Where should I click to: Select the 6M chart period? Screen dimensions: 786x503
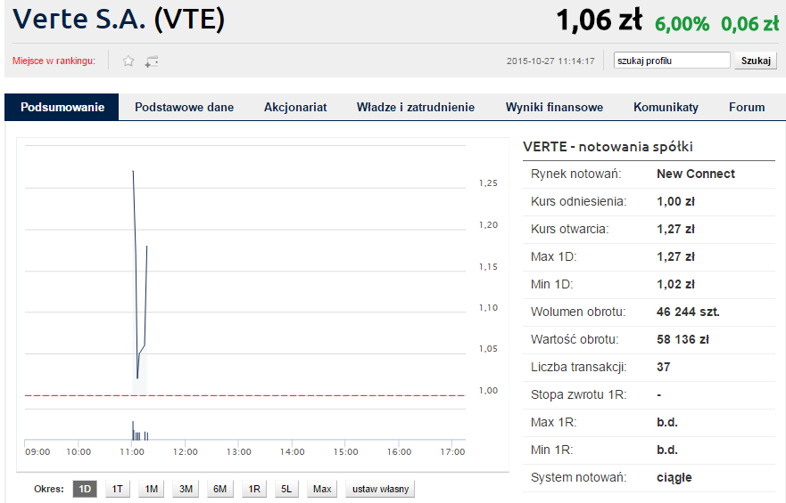[220, 488]
